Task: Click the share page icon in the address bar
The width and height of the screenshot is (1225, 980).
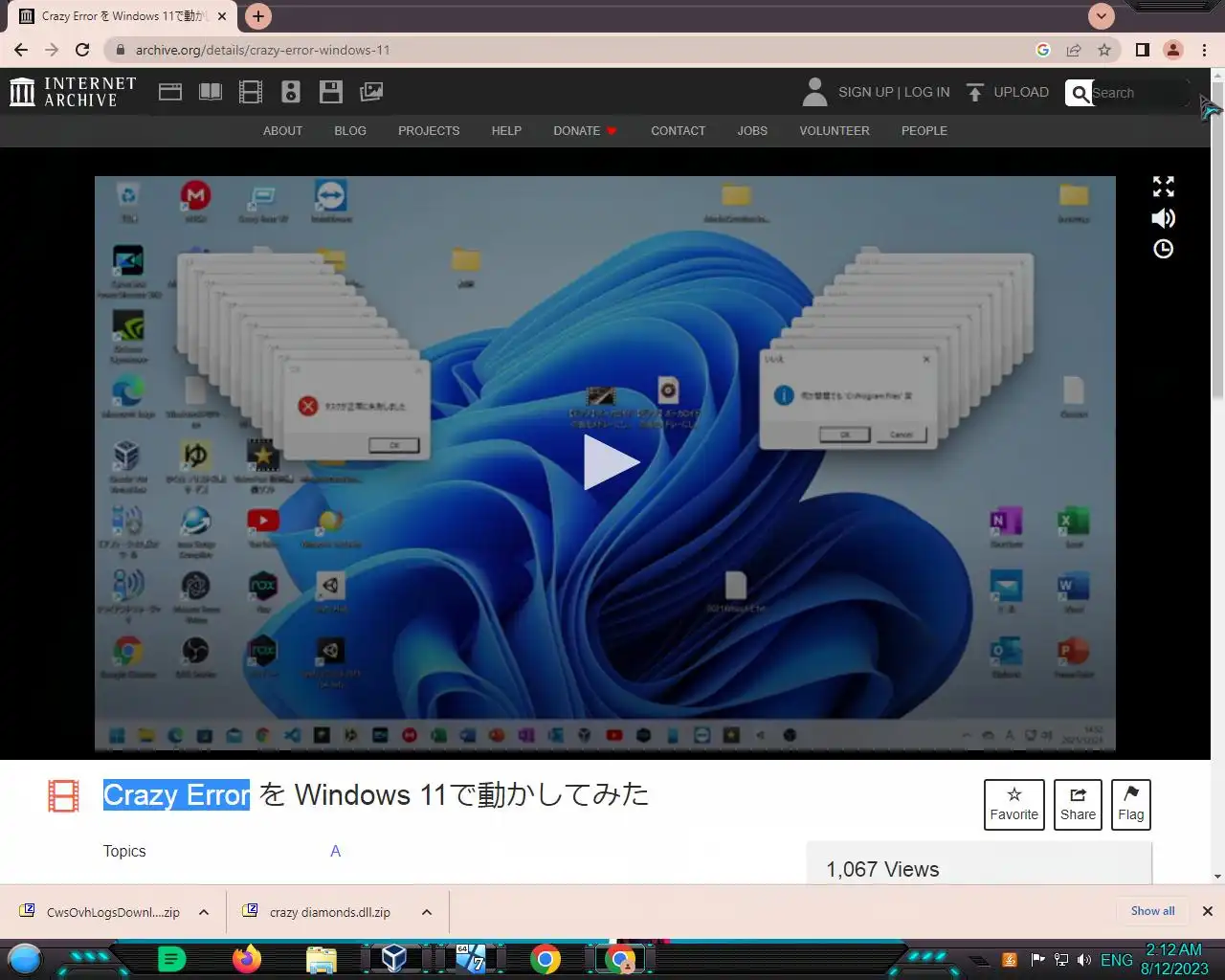Action: click(x=1074, y=50)
